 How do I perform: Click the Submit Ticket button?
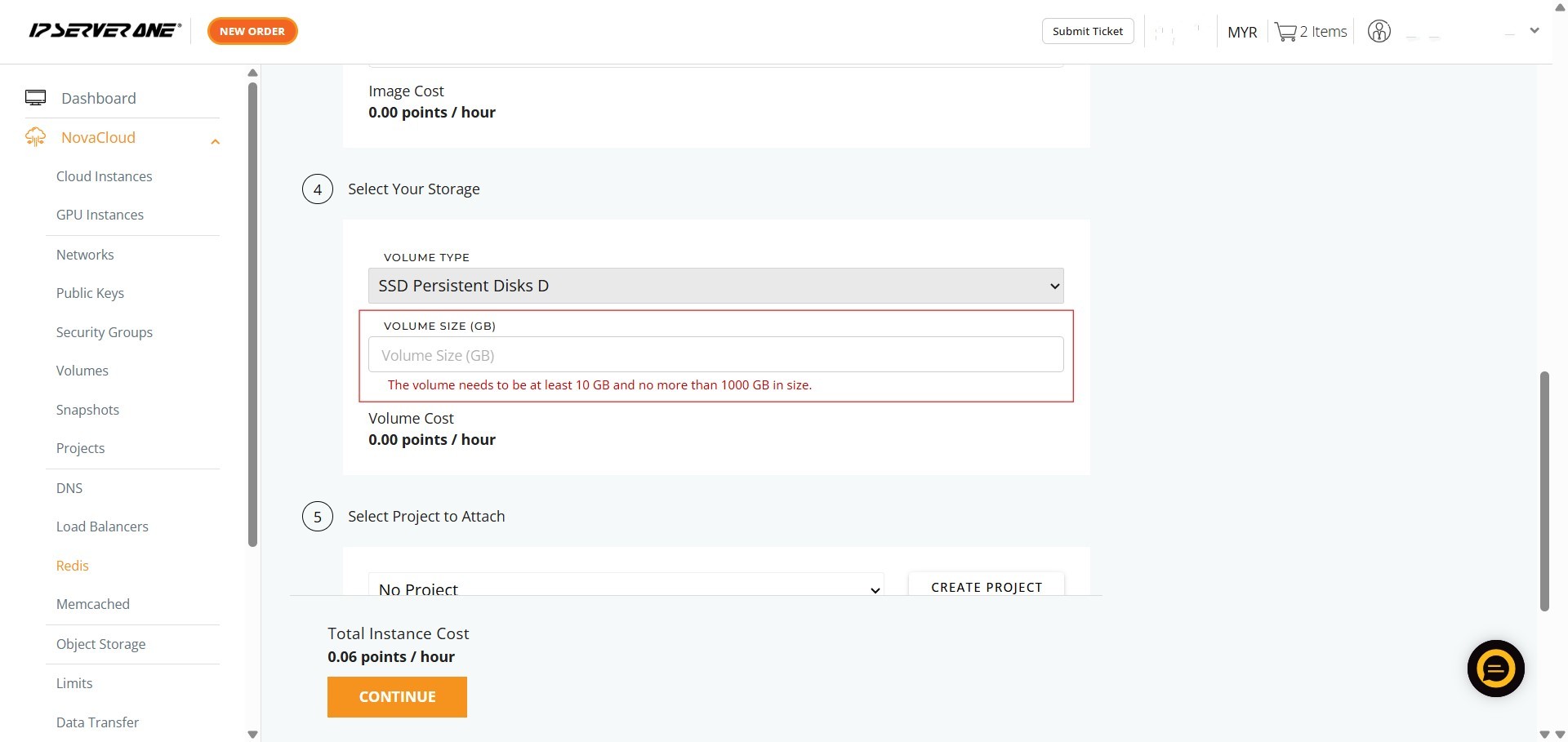pyautogui.click(x=1087, y=31)
